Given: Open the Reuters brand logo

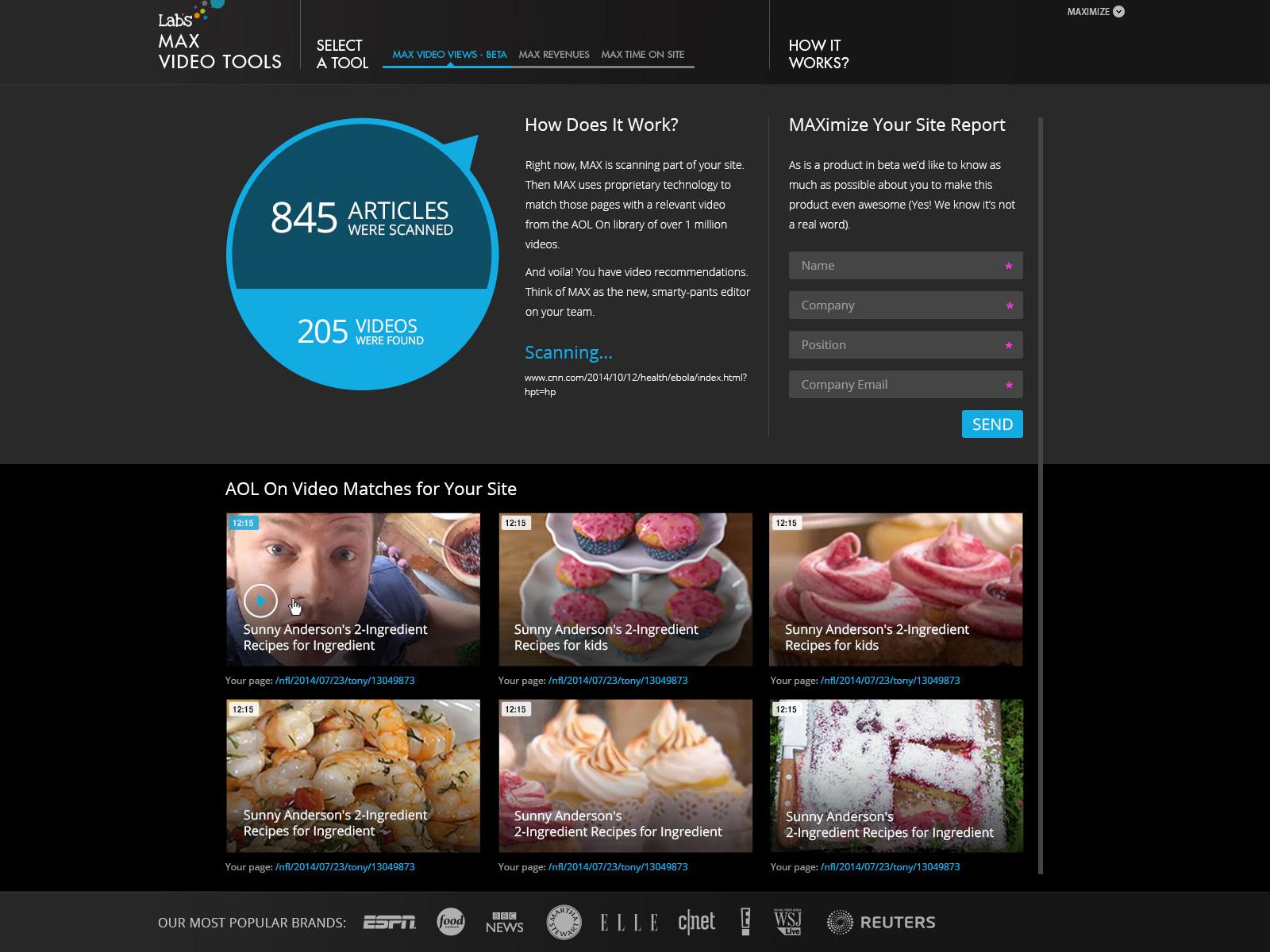Looking at the screenshot, I should tap(881, 922).
